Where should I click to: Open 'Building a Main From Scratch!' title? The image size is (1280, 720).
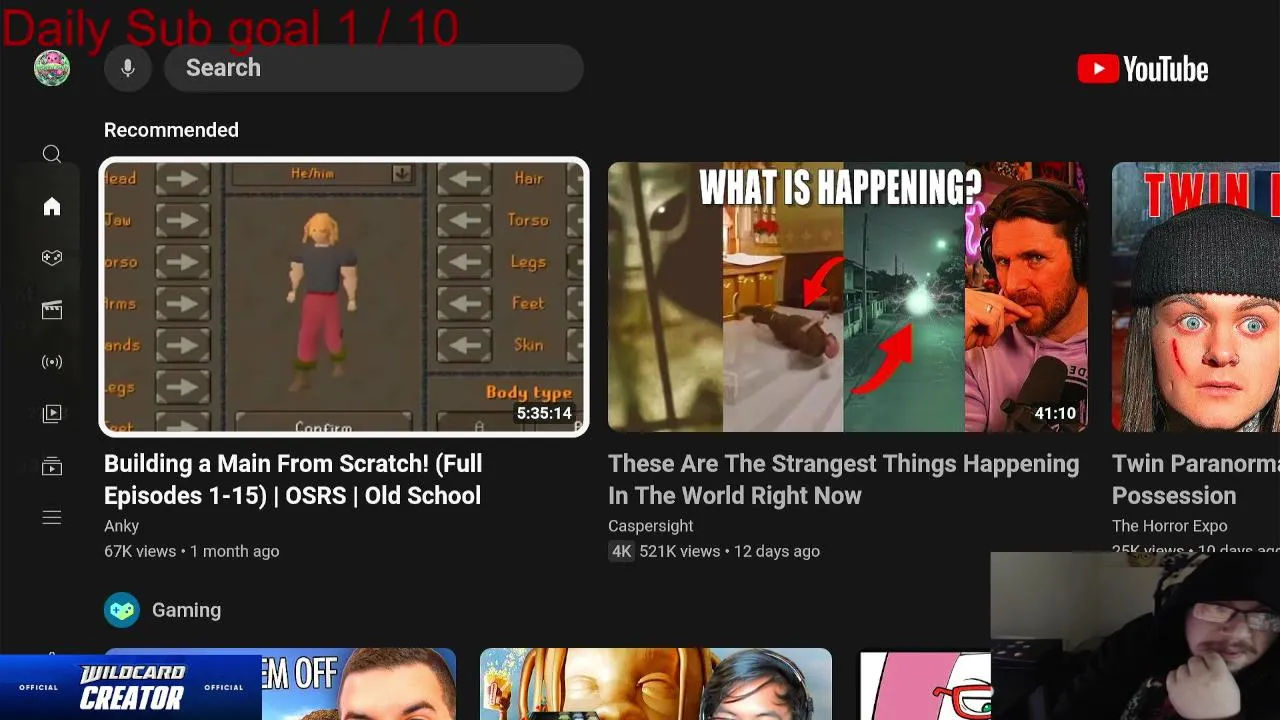(293, 480)
